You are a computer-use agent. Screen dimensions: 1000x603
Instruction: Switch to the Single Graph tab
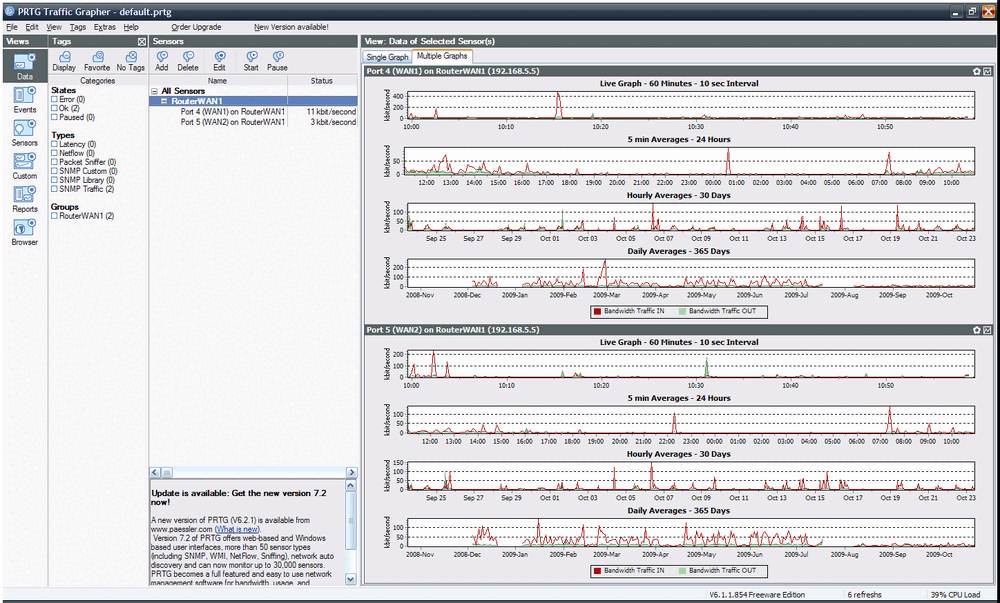click(x=387, y=57)
